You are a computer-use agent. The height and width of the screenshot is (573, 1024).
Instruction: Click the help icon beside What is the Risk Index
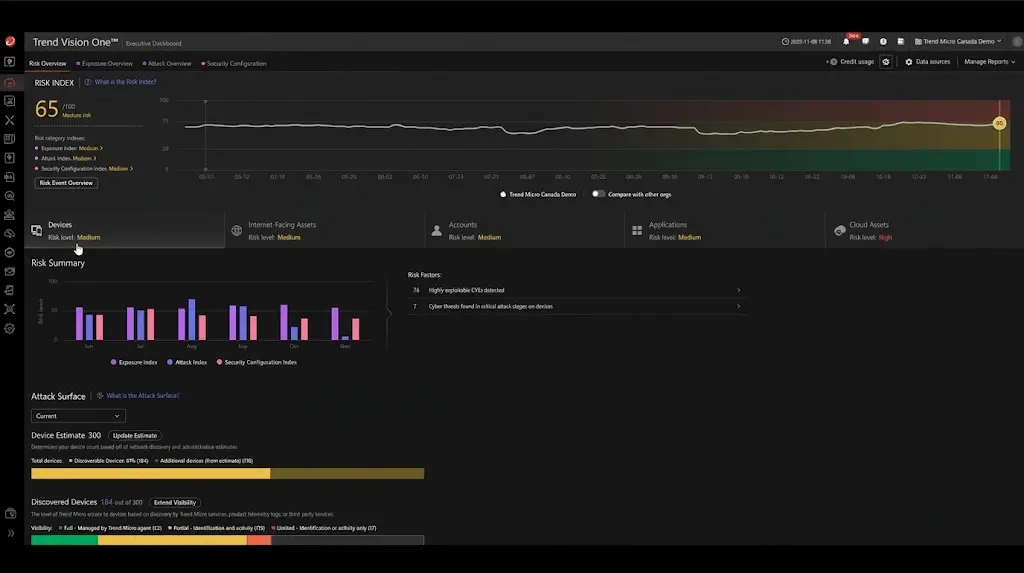coord(88,82)
